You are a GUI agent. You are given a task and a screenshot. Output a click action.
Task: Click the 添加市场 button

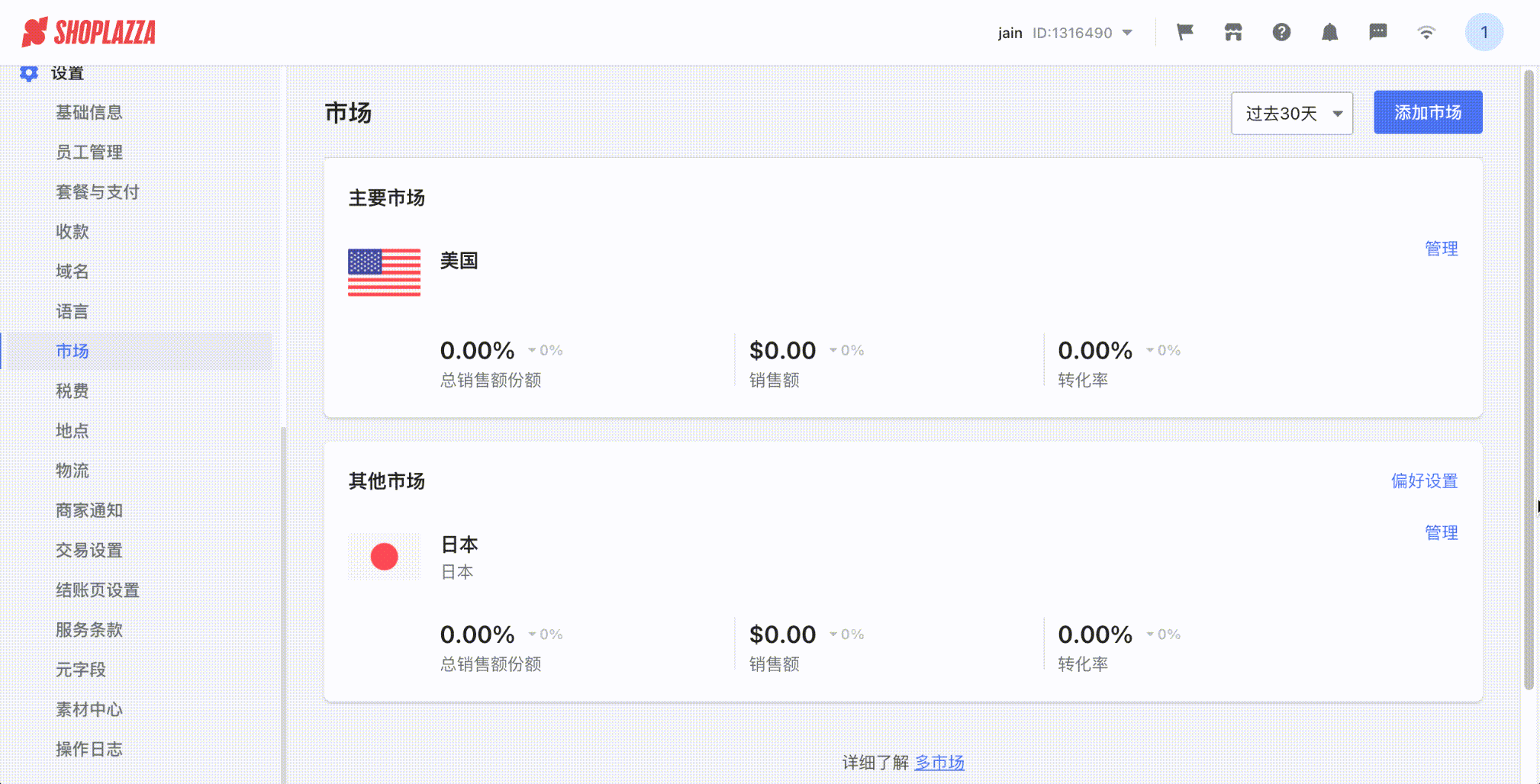pyautogui.click(x=1428, y=113)
